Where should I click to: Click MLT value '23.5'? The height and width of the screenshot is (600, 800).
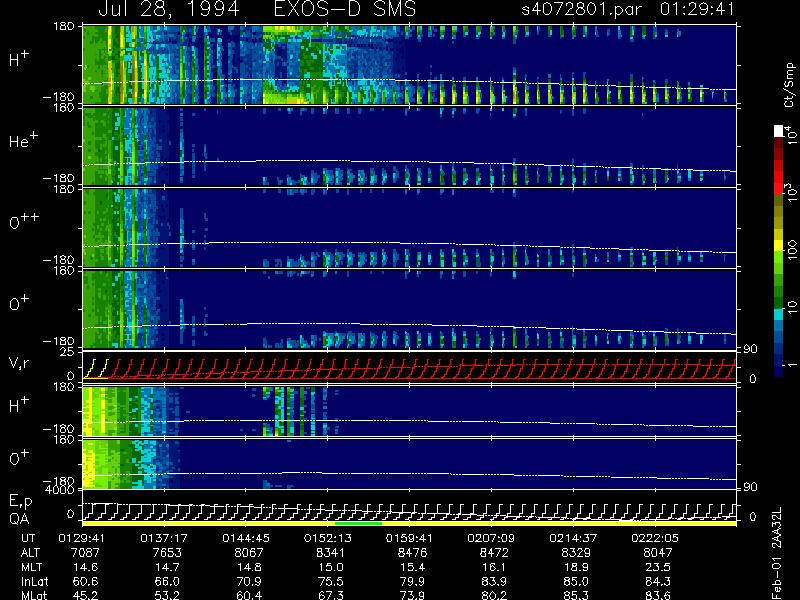tap(658, 567)
